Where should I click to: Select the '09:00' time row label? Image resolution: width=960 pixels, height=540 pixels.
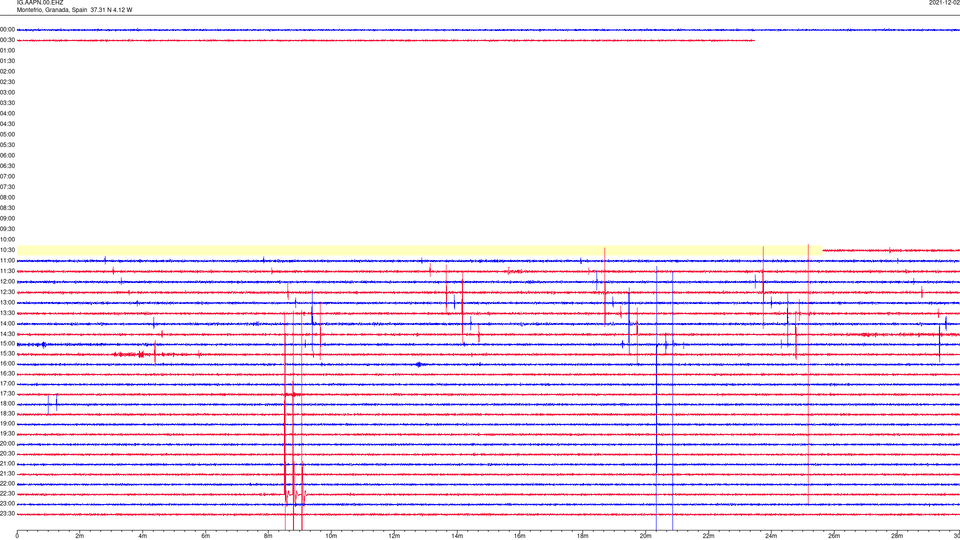pos(7,219)
